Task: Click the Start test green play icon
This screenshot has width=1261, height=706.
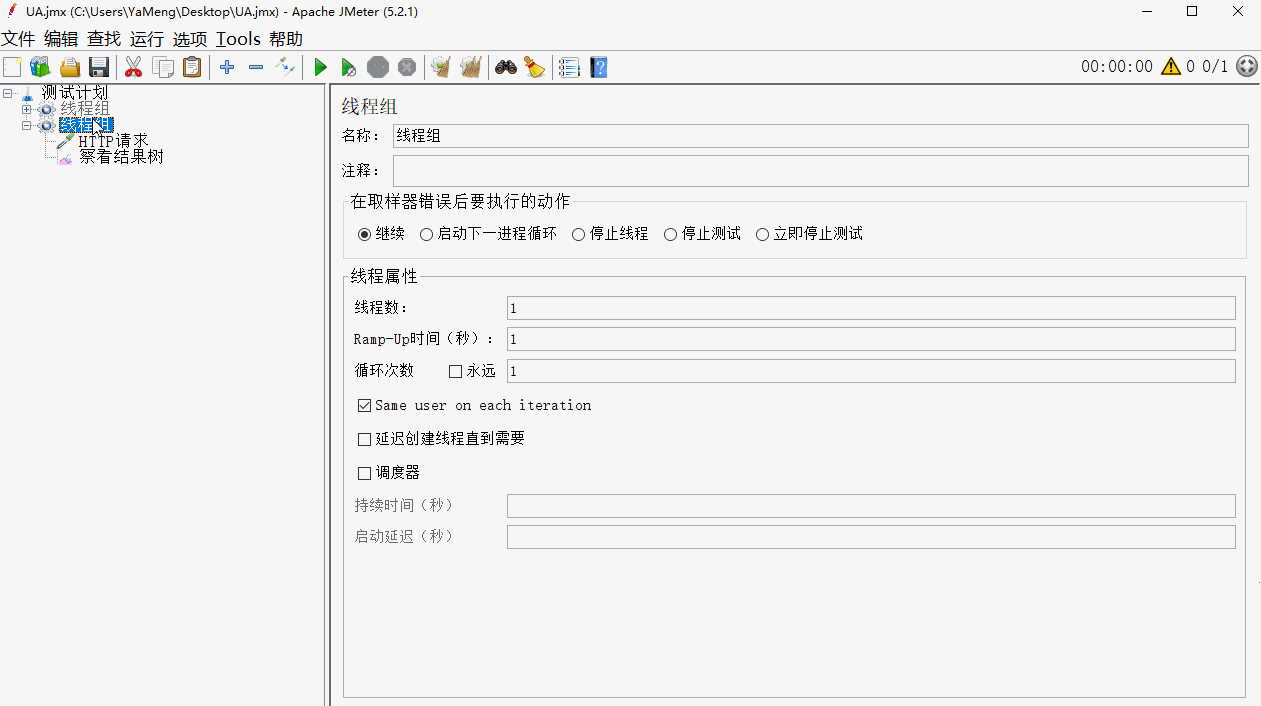Action: click(320, 67)
